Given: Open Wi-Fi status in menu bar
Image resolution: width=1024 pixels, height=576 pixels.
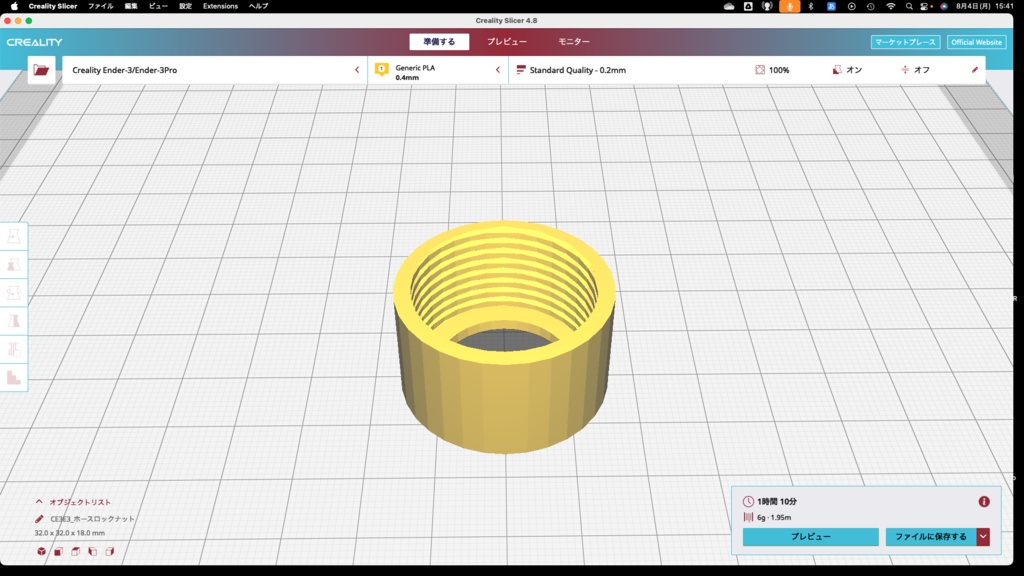Looking at the screenshot, I should click(891, 6).
